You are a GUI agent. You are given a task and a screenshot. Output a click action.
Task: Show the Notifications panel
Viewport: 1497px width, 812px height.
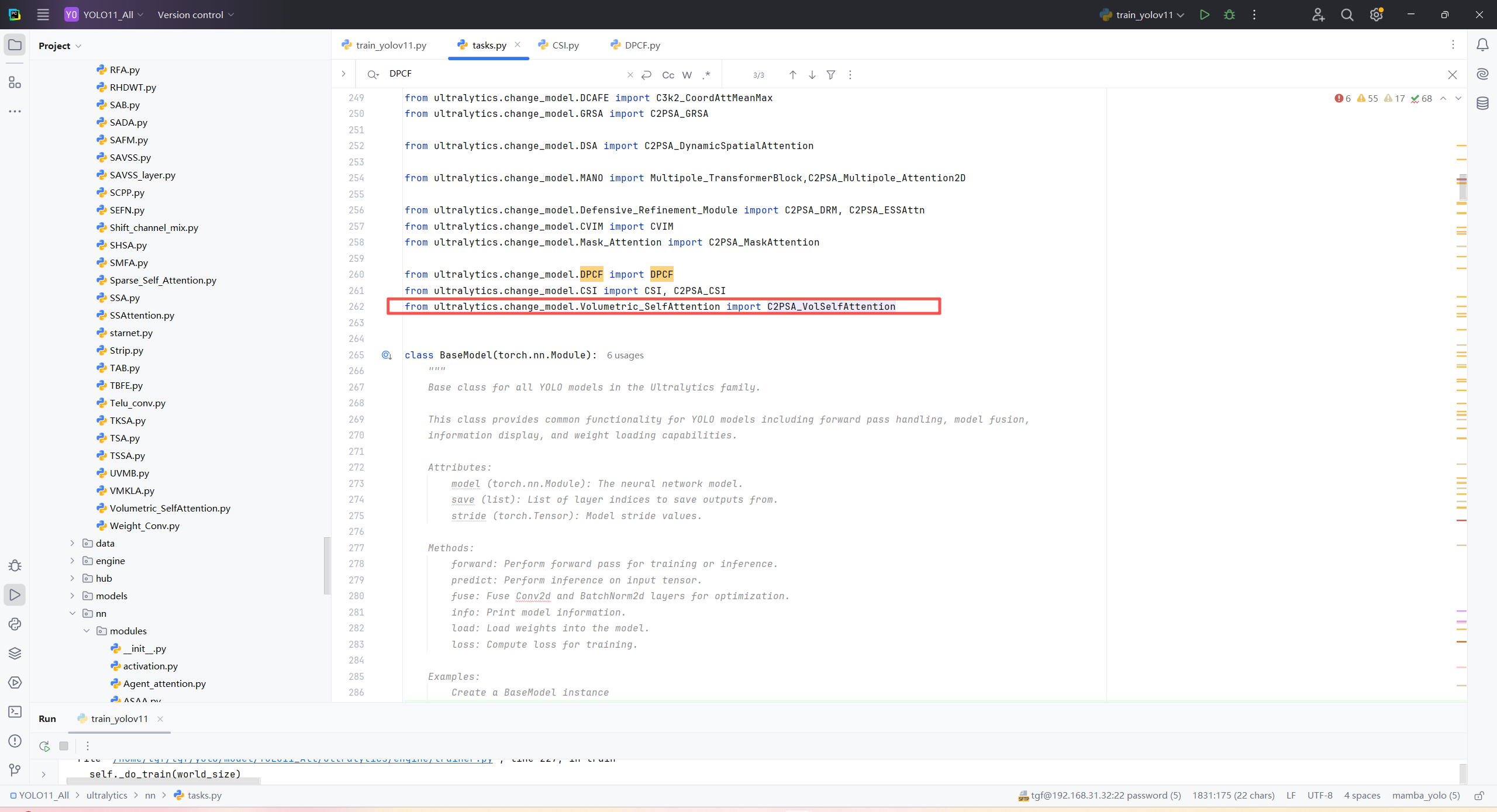point(1482,45)
